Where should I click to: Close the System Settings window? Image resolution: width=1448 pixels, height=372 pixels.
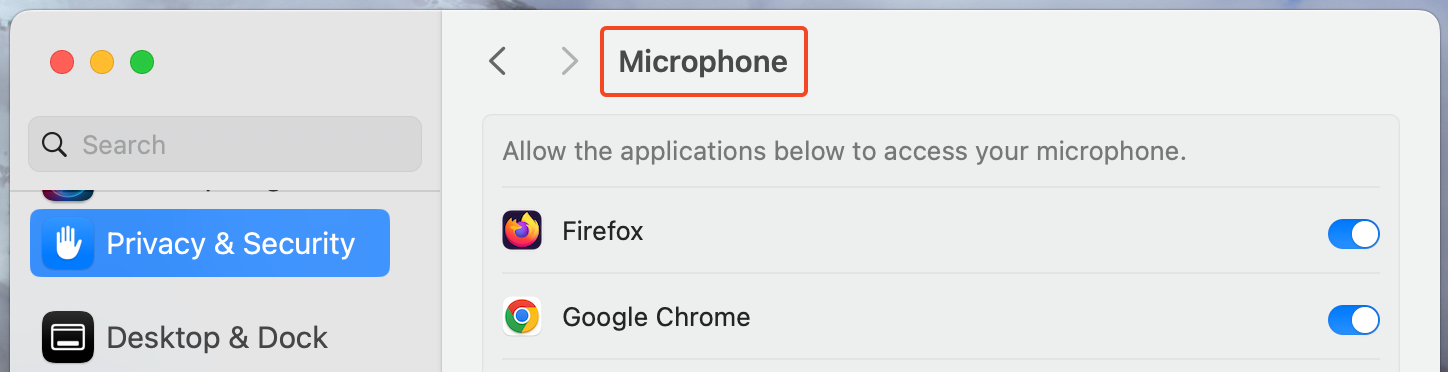63,62
